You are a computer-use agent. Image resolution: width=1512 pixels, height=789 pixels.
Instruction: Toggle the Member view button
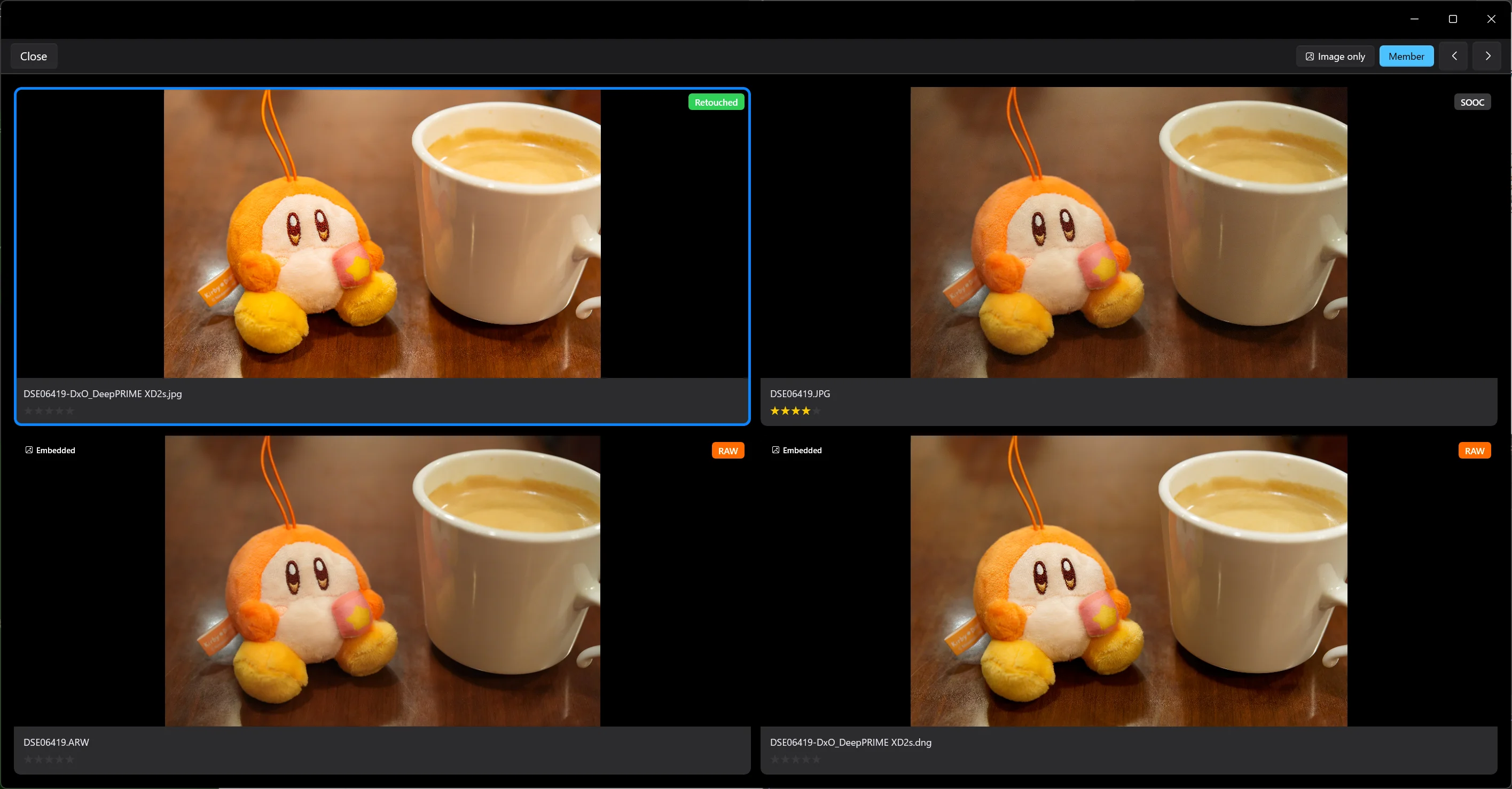coord(1406,56)
